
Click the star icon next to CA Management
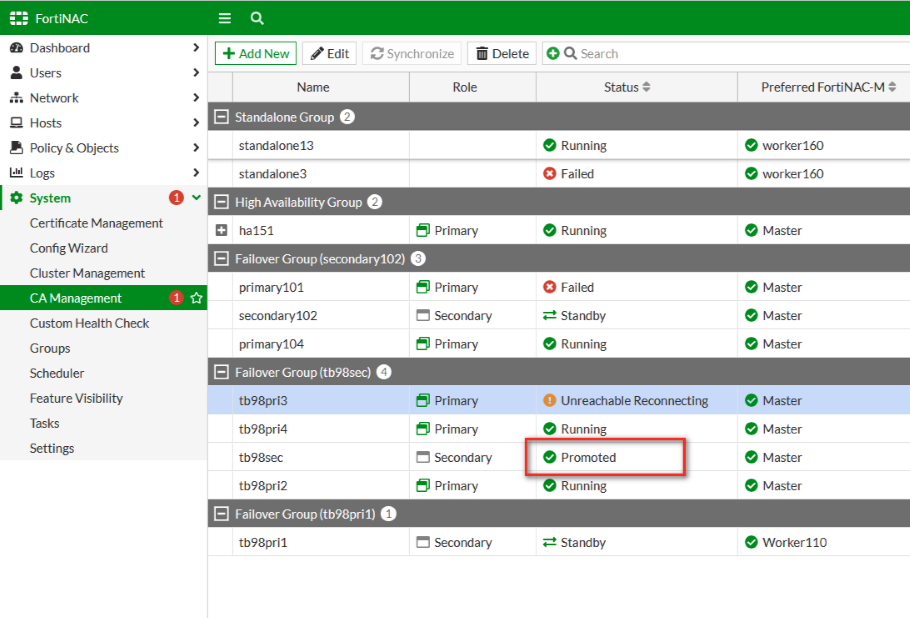(196, 298)
